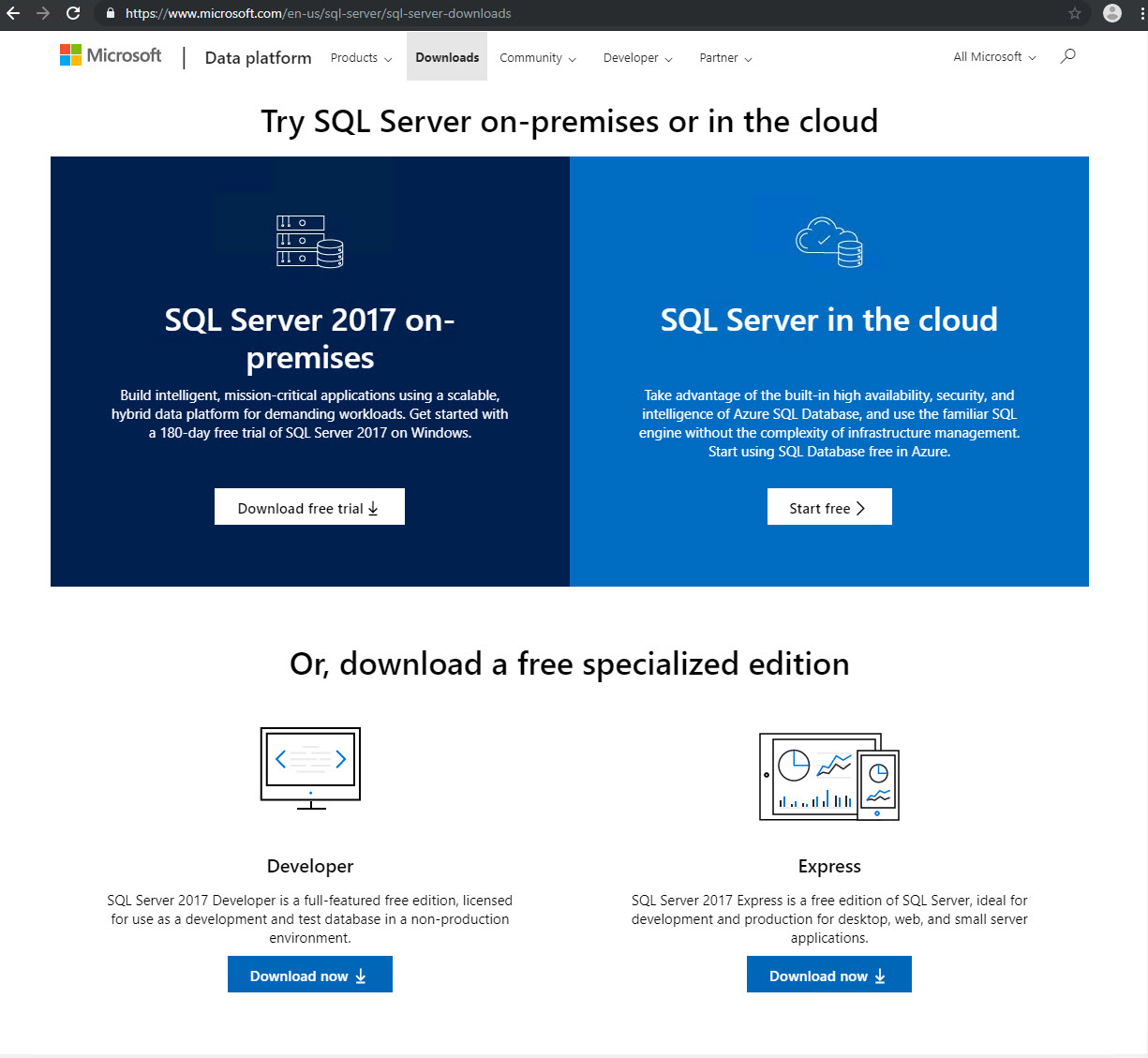Click the Express dashboard charts icon

(x=829, y=777)
